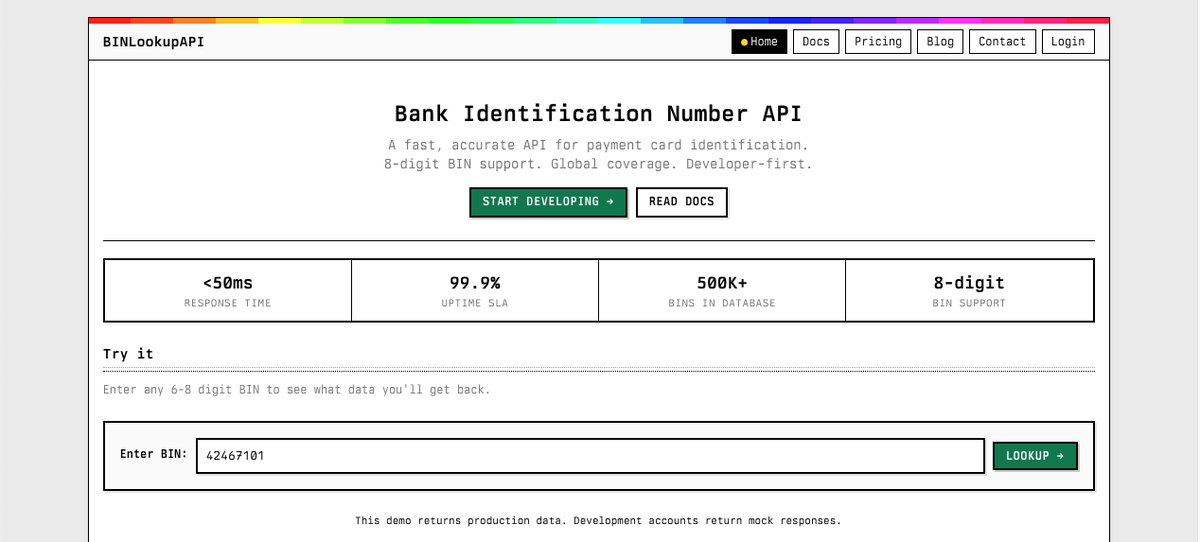Click the fast, accurate API tagline
1200x542 pixels.
click(598, 145)
